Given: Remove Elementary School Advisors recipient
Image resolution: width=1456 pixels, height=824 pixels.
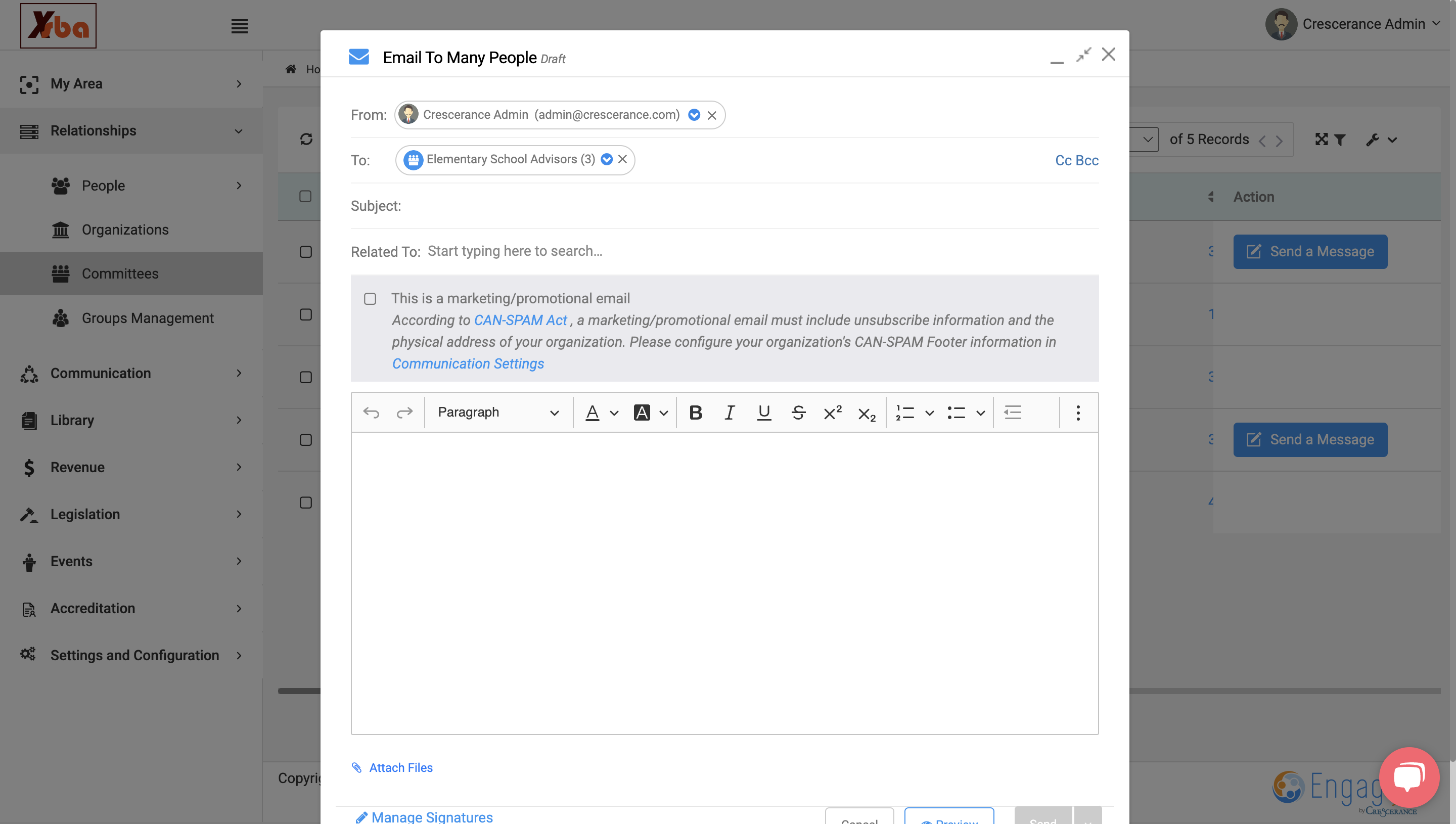Looking at the screenshot, I should pyautogui.click(x=622, y=159).
